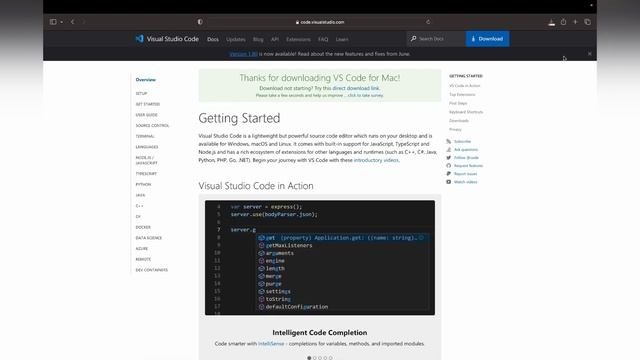Jump to Top Extensions in right outline
This screenshot has width=640, height=360.
click(x=462, y=94)
